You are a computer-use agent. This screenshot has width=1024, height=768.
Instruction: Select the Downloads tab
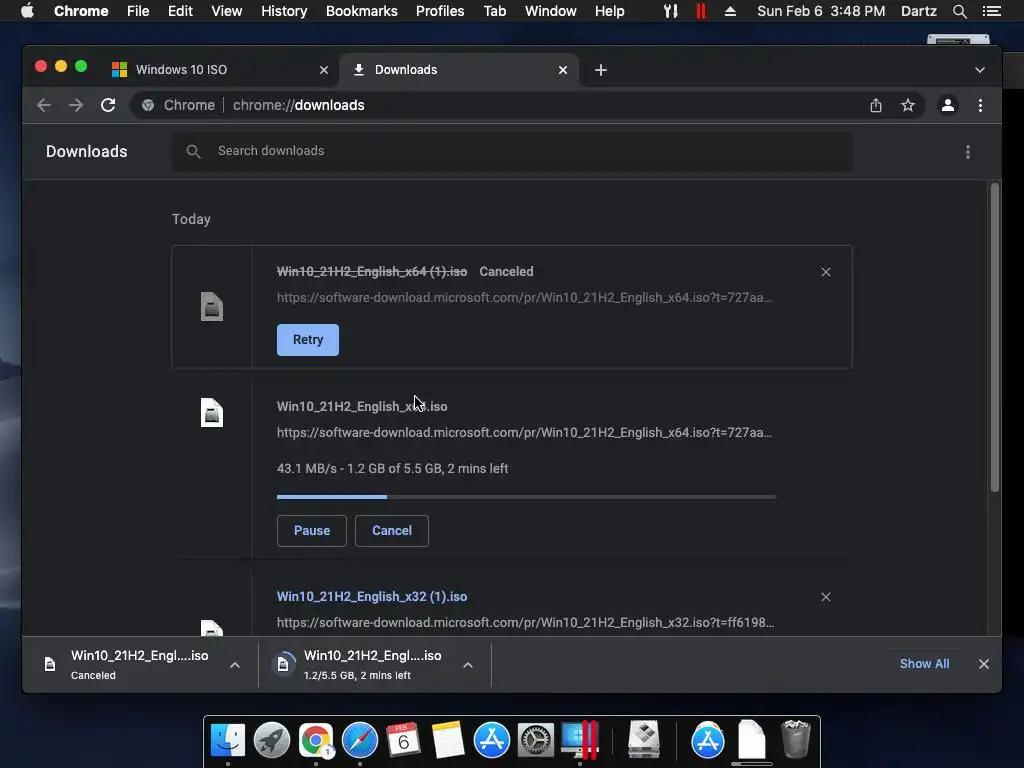point(457,70)
